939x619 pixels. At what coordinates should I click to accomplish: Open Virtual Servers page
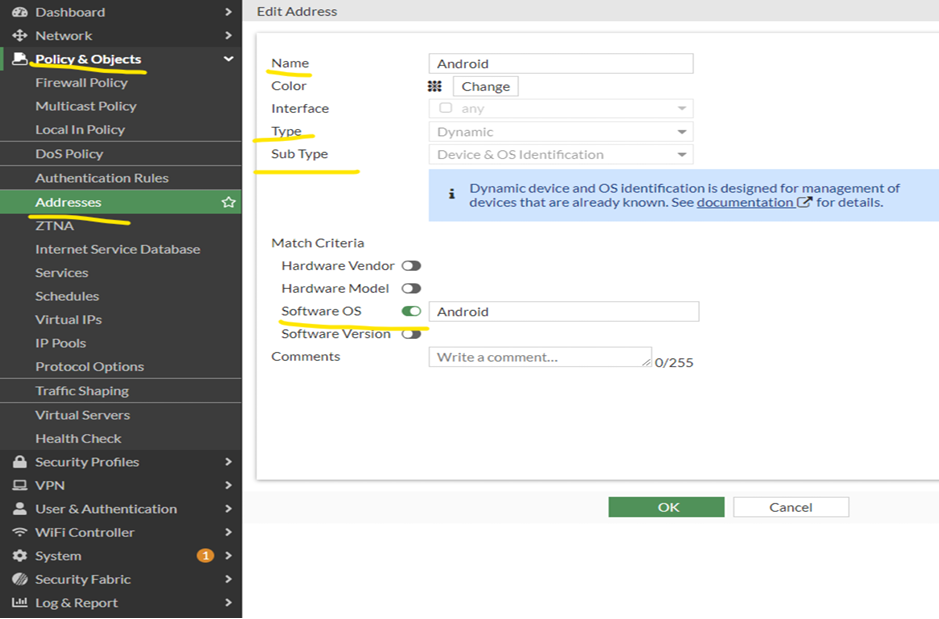tap(83, 415)
